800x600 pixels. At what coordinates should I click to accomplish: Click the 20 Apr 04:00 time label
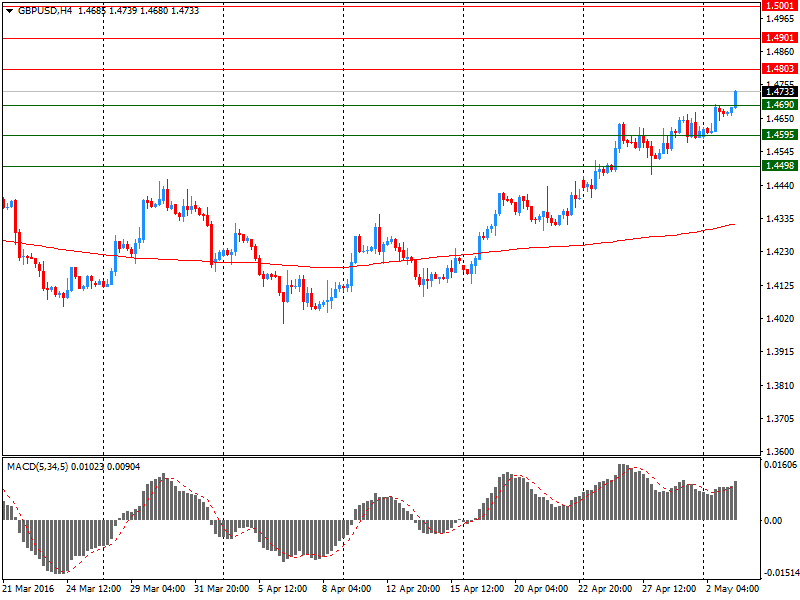tap(541, 589)
